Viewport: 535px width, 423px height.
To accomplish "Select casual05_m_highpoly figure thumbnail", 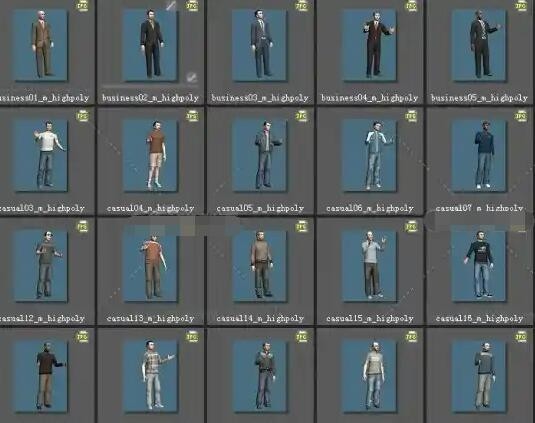I will tap(260, 156).
